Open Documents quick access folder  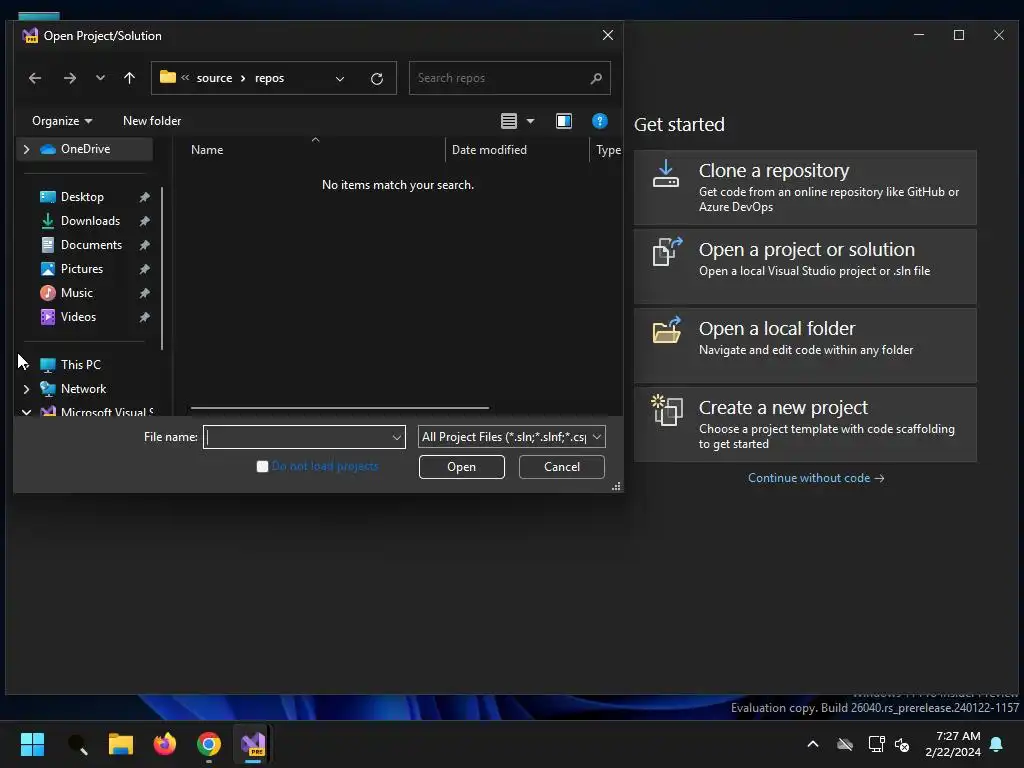point(91,245)
